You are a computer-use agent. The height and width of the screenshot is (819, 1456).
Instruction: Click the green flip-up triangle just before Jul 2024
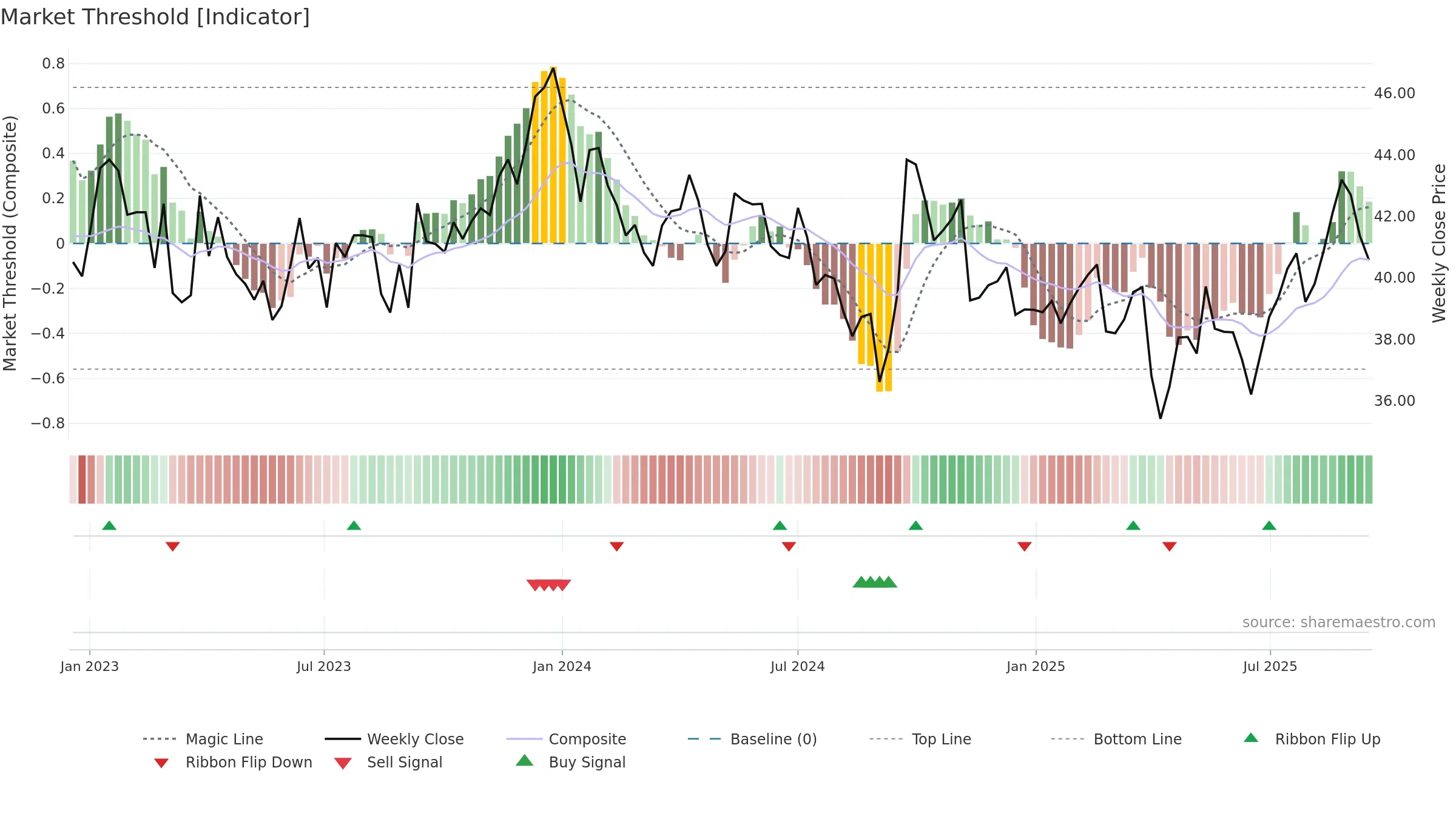780,525
